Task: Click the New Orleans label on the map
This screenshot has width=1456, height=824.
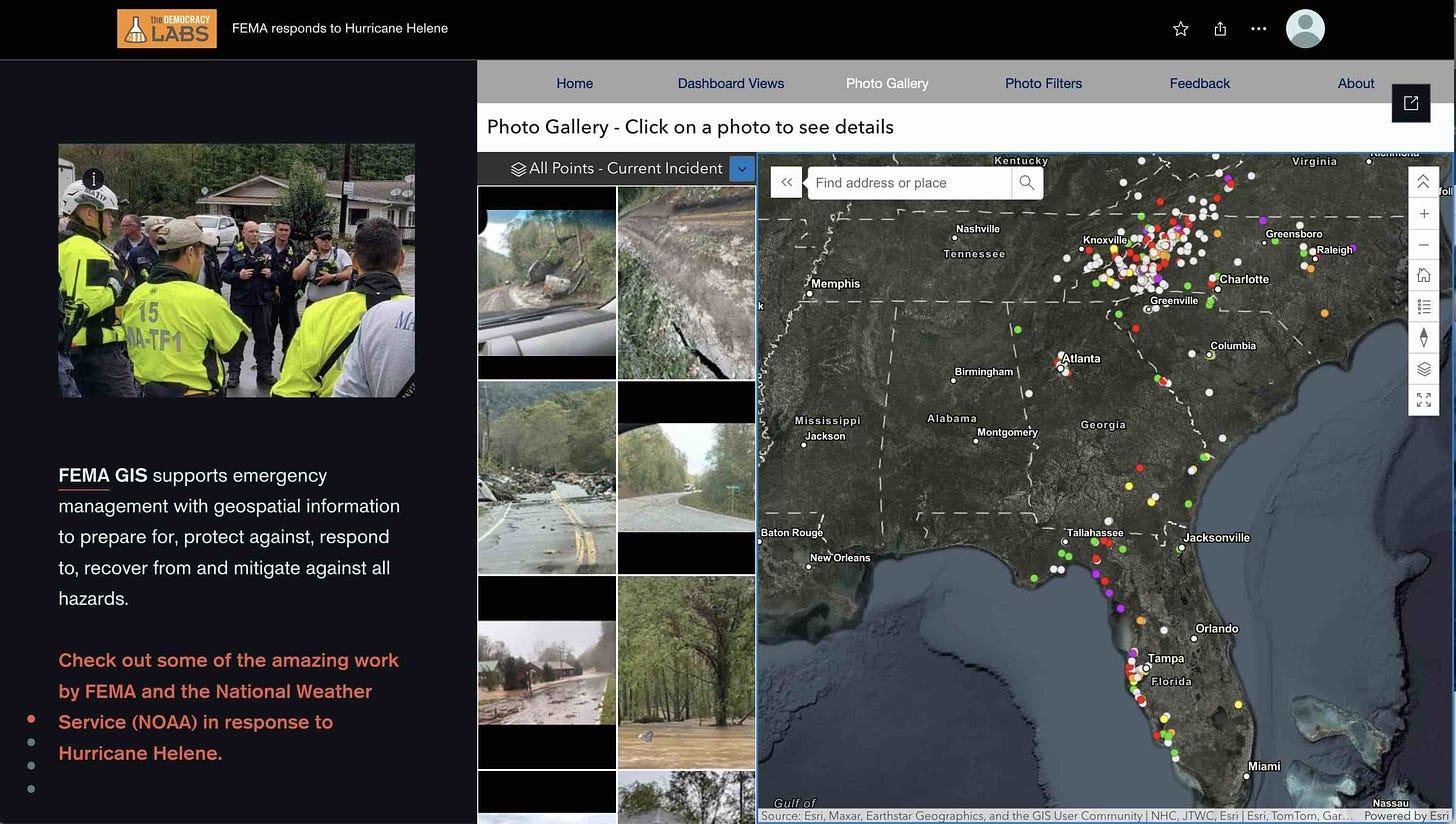Action: [x=840, y=558]
